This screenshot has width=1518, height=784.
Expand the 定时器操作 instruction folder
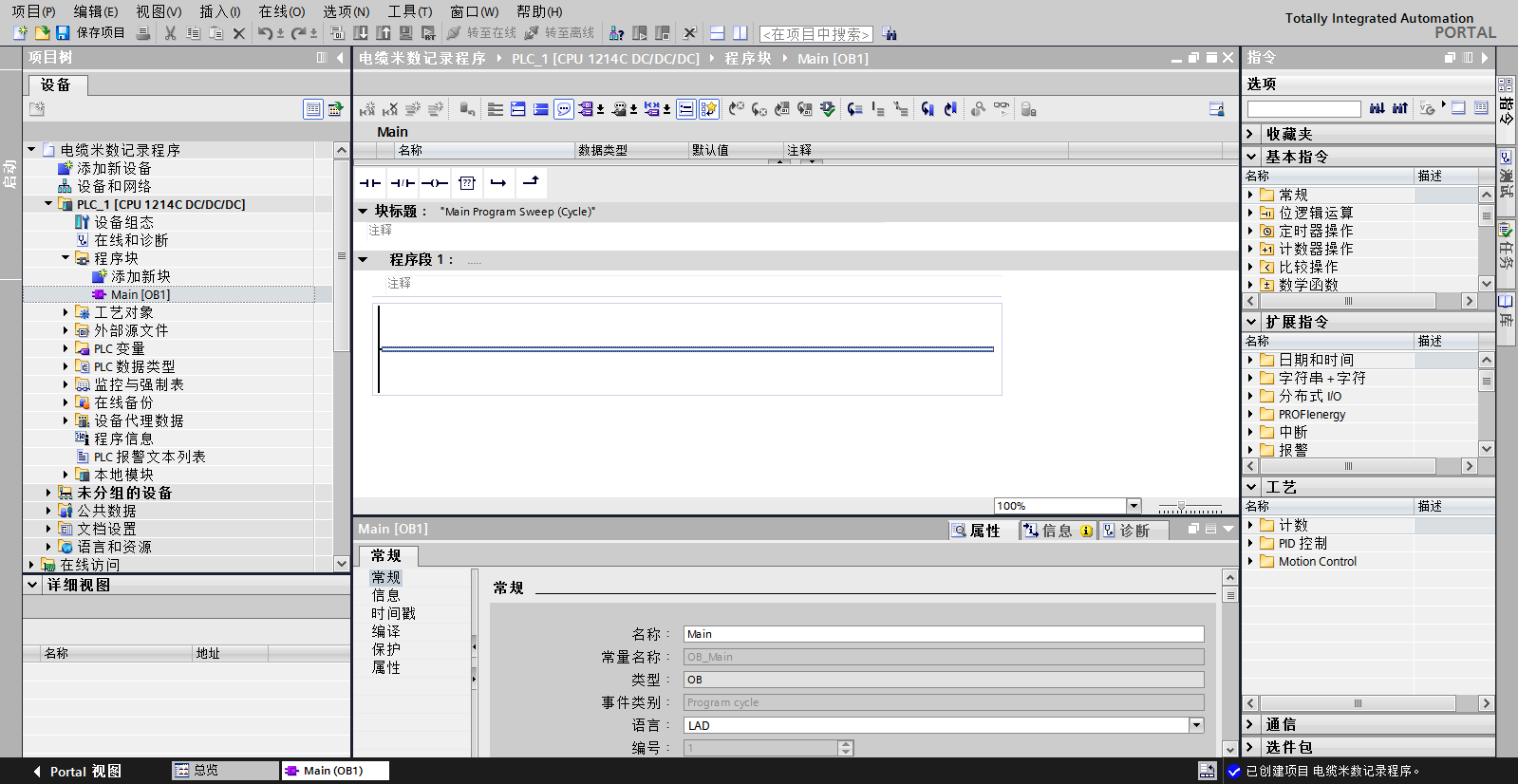click(x=1250, y=231)
